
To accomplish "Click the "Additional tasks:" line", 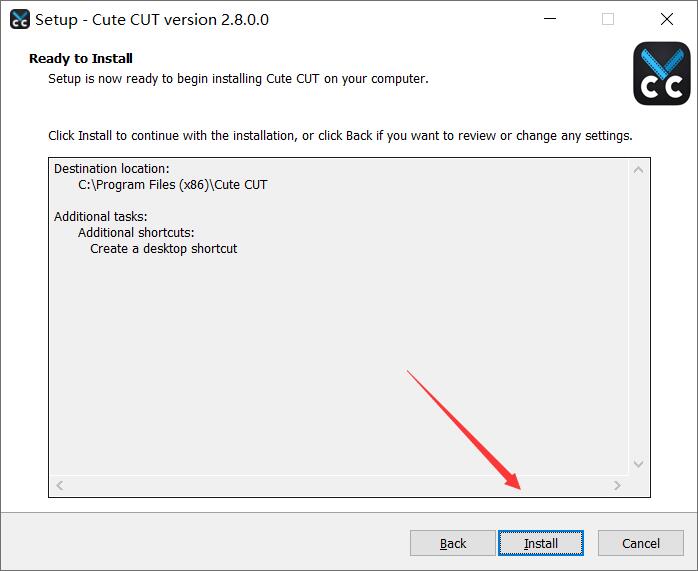I will point(101,217).
